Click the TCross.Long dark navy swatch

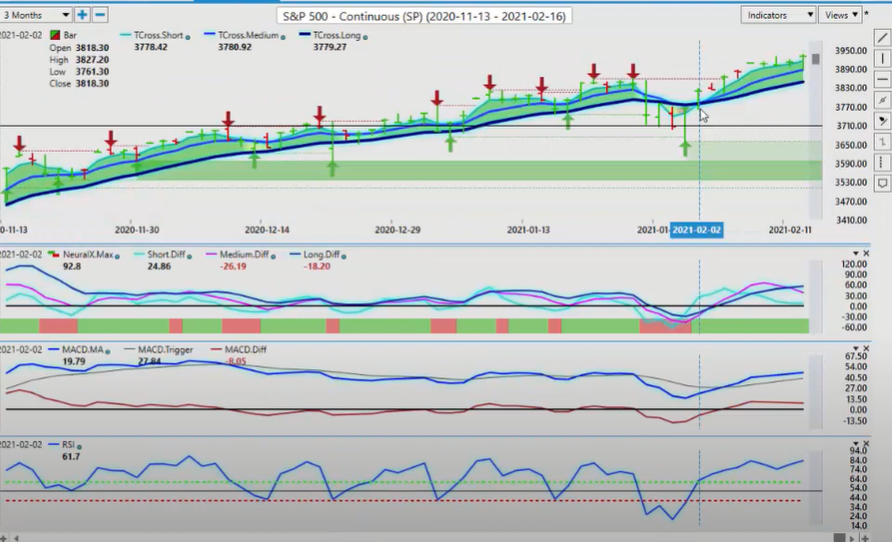305,35
